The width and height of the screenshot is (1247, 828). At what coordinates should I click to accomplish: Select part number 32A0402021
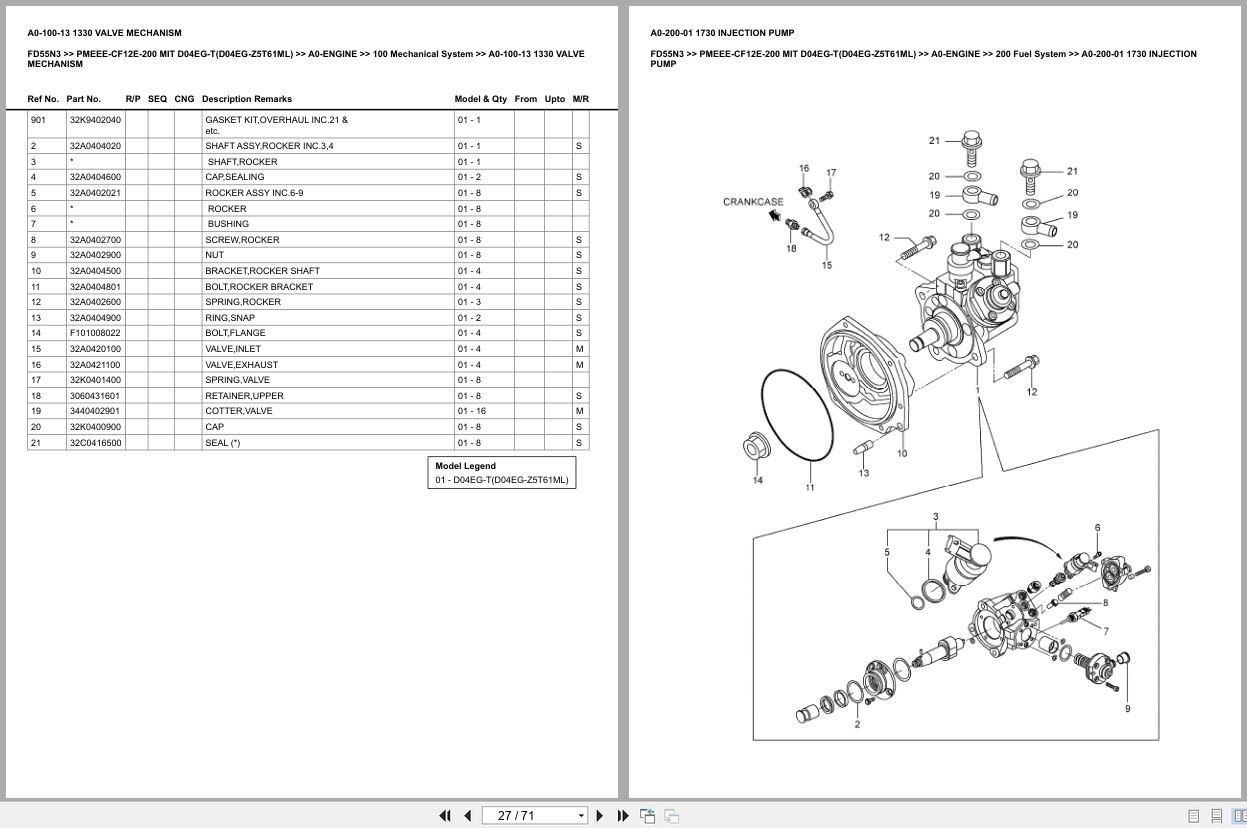click(x=95, y=193)
